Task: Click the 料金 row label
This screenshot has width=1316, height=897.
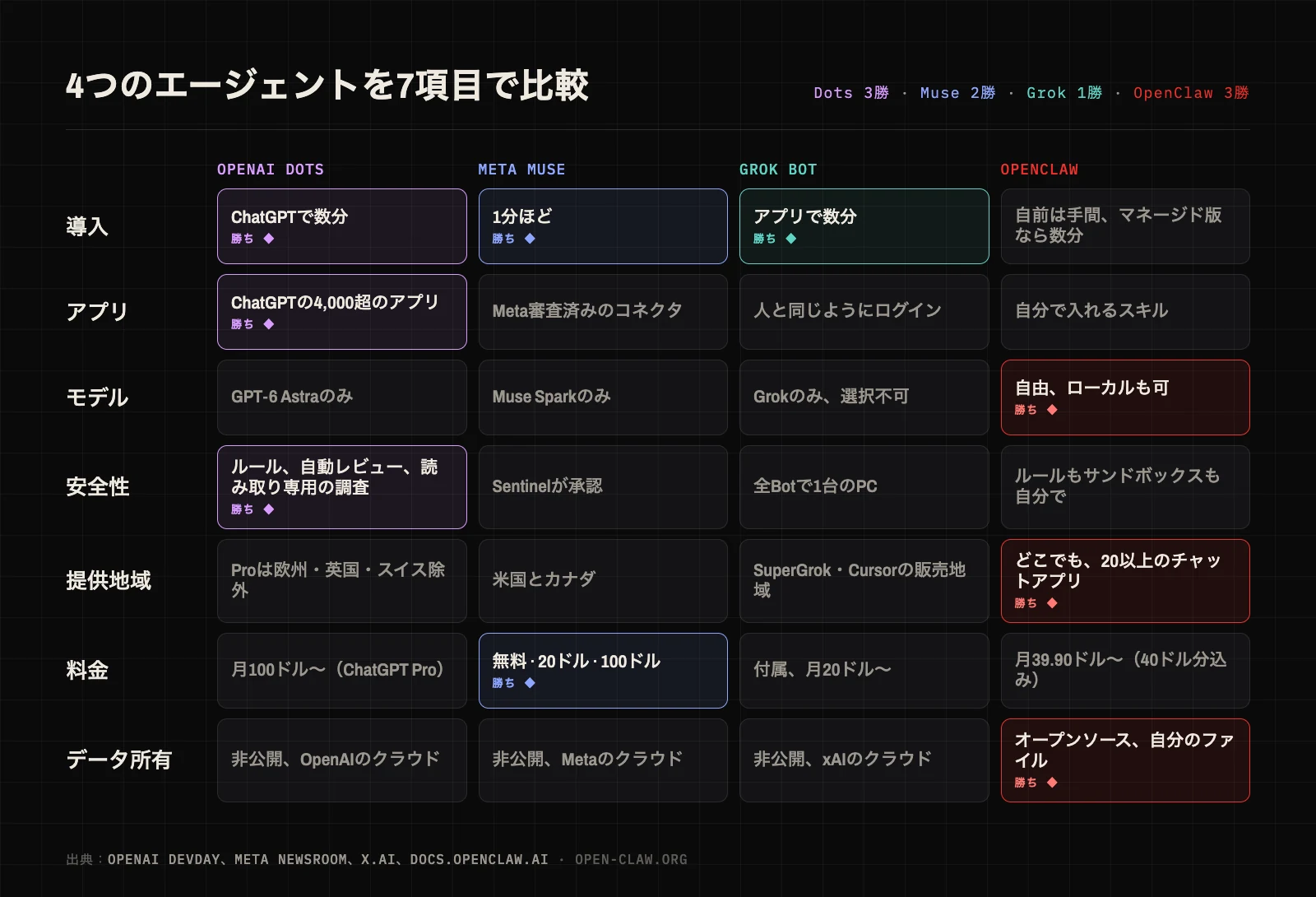Action: (87, 671)
